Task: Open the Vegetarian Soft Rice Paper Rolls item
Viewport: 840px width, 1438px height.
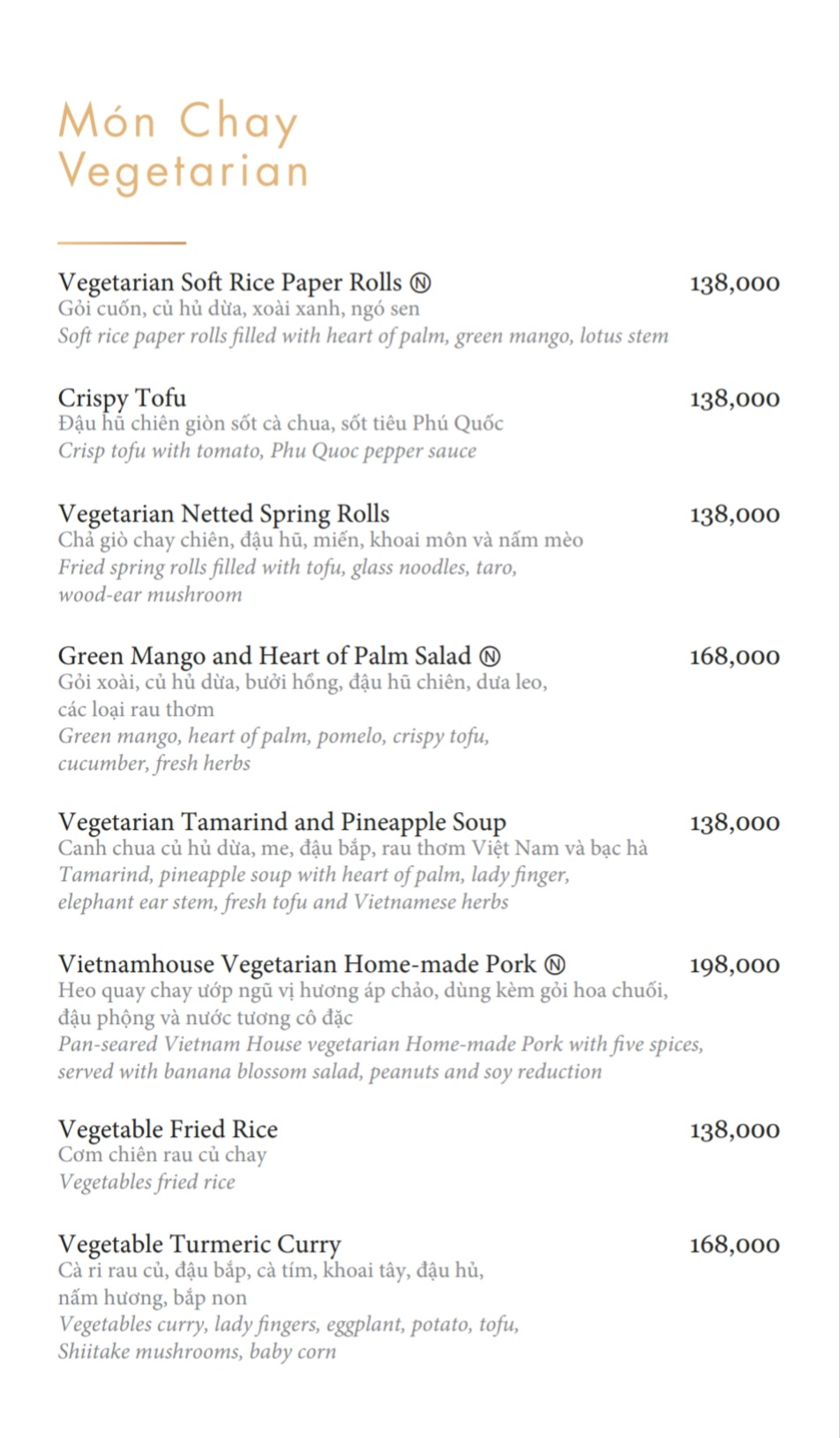Action: point(229,282)
